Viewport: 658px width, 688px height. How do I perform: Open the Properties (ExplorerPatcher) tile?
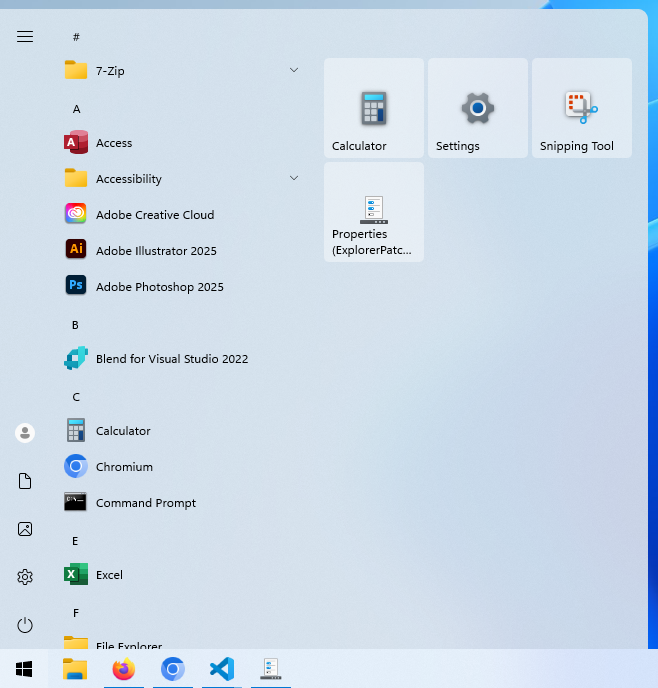(374, 212)
